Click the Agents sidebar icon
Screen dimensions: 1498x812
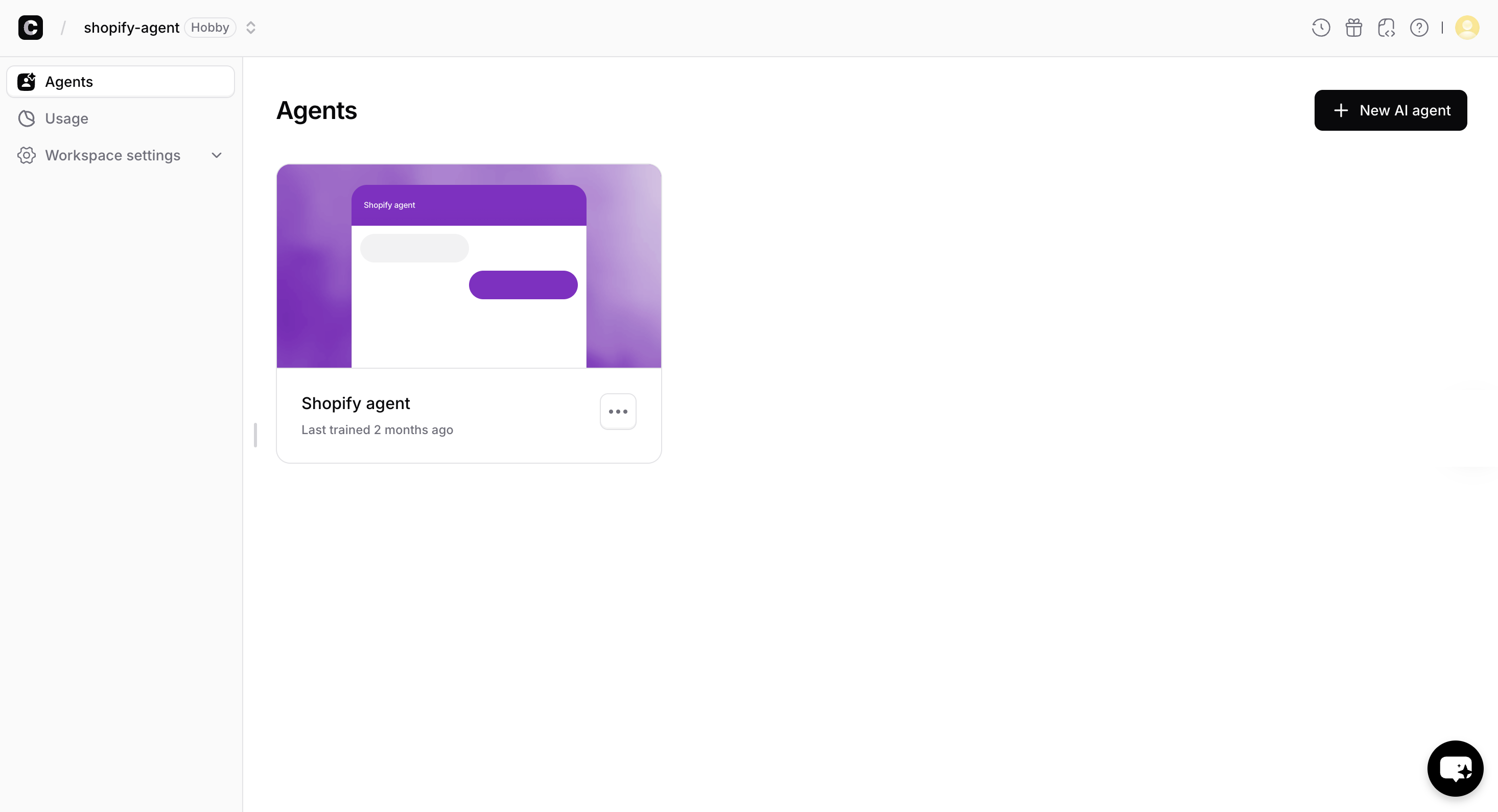point(26,82)
